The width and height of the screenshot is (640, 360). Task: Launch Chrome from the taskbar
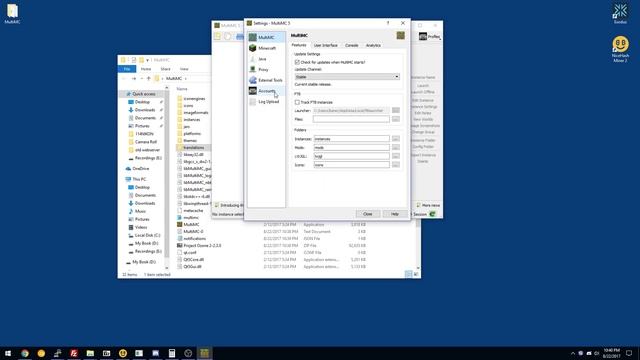coord(25,353)
